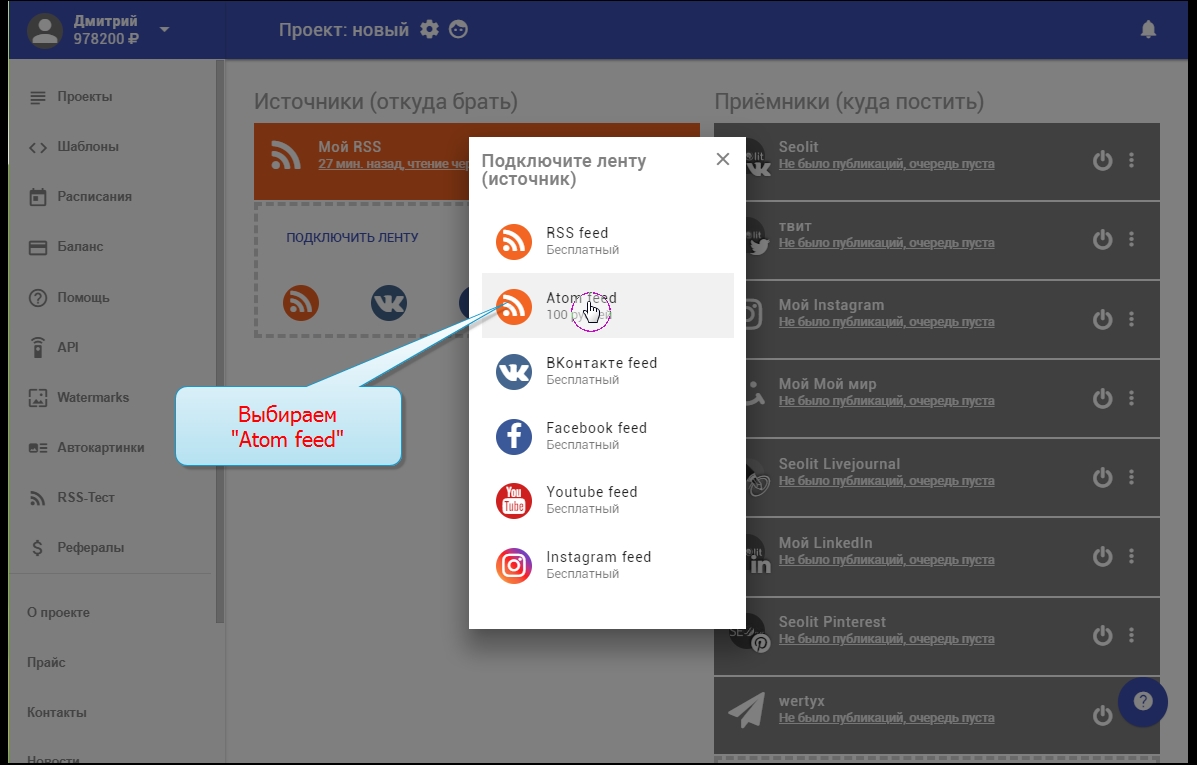1197x765 pixels.
Task: Toggle power for Seolit Pinterest receiver
Action: pyautogui.click(x=1102, y=635)
